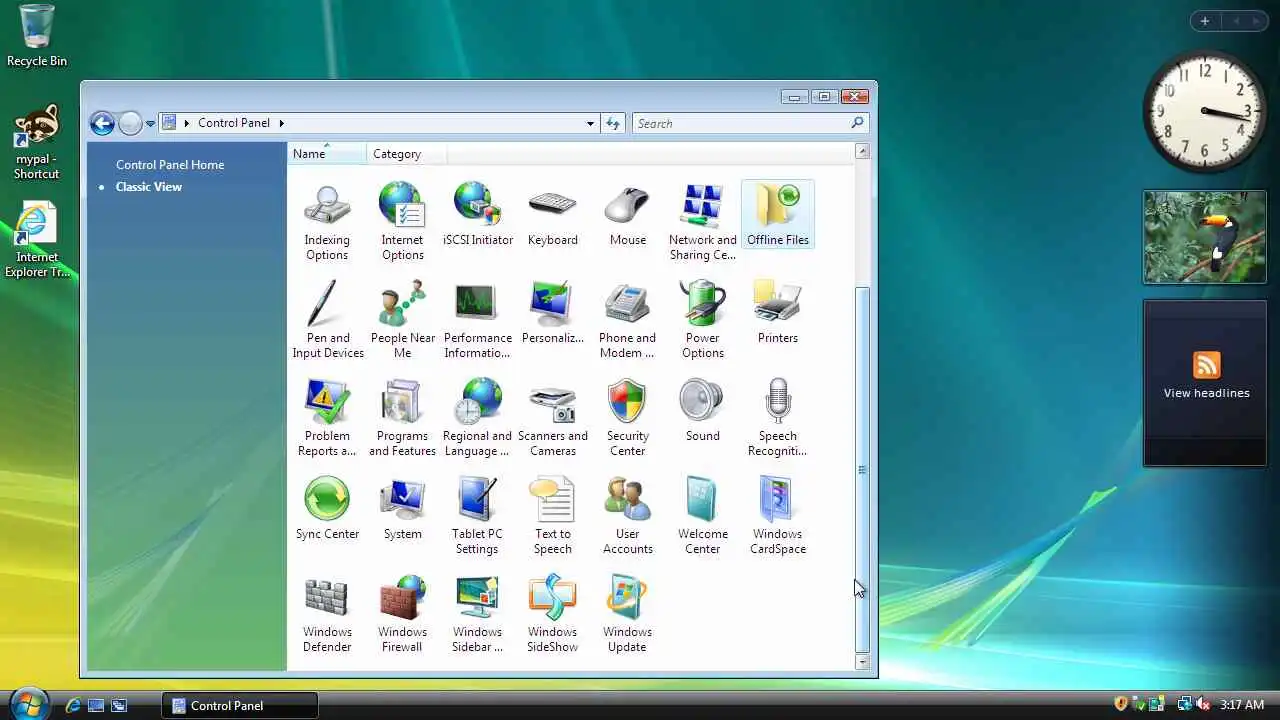This screenshot has width=1280, height=720.
Task: Open Tablet PC Settings icon
Action: [x=477, y=516]
